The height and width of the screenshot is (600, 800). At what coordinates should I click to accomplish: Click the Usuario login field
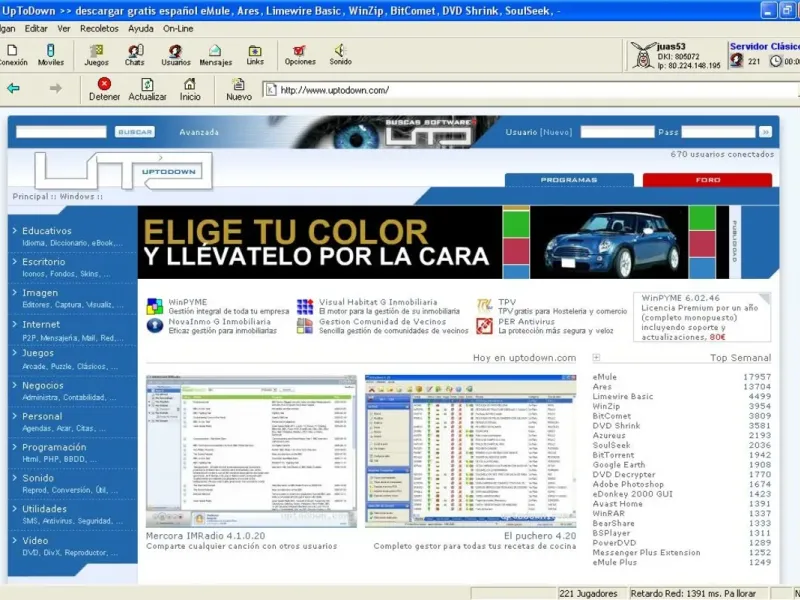(617, 132)
